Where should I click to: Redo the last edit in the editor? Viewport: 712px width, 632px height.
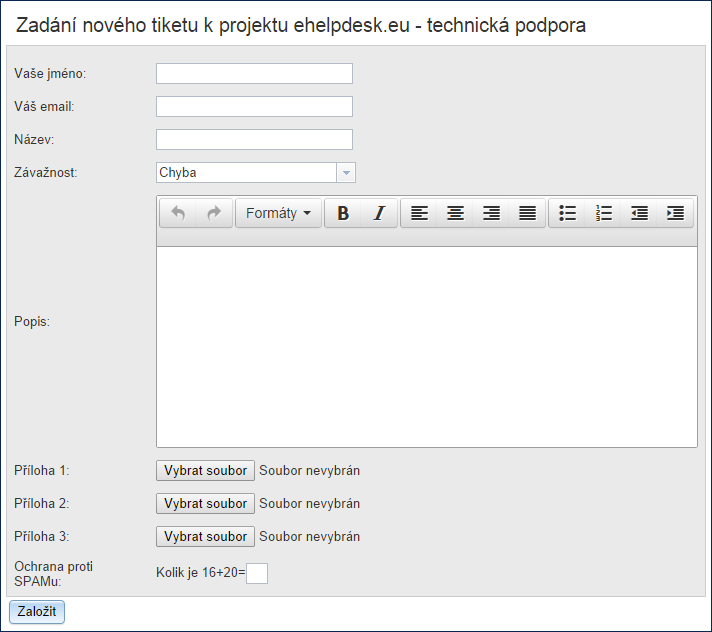click(x=214, y=213)
